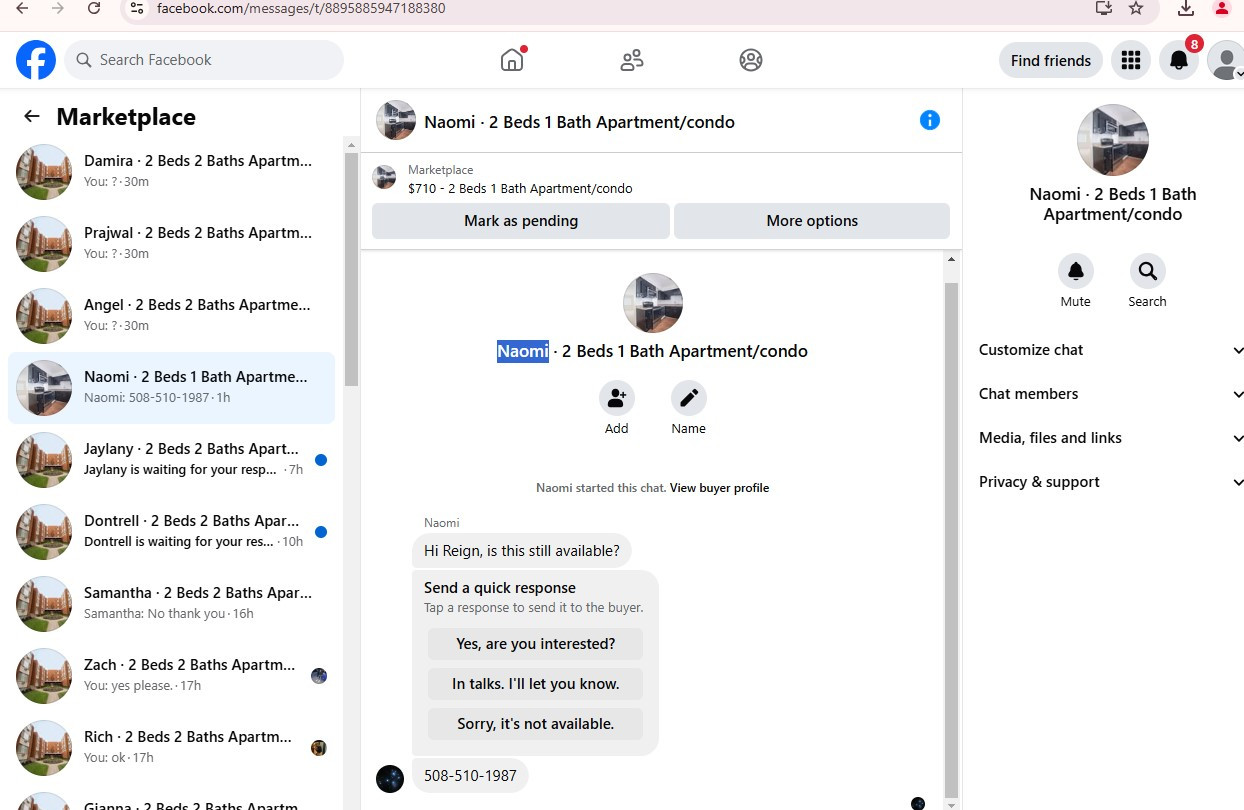Viewport: 1244px width, 810px height.
Task: Go back using the Marketplace arrow
Action: pyautogui.click(x=32, y=116)
